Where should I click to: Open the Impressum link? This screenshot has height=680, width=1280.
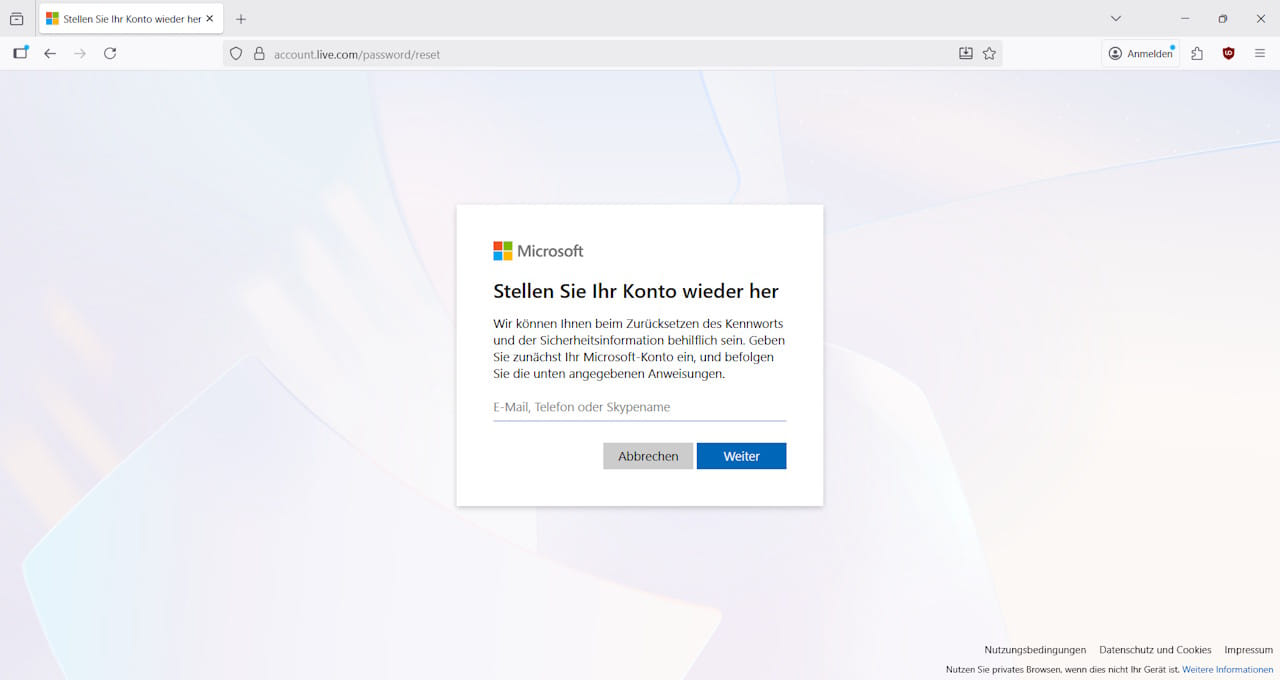tap(1249, 650)
